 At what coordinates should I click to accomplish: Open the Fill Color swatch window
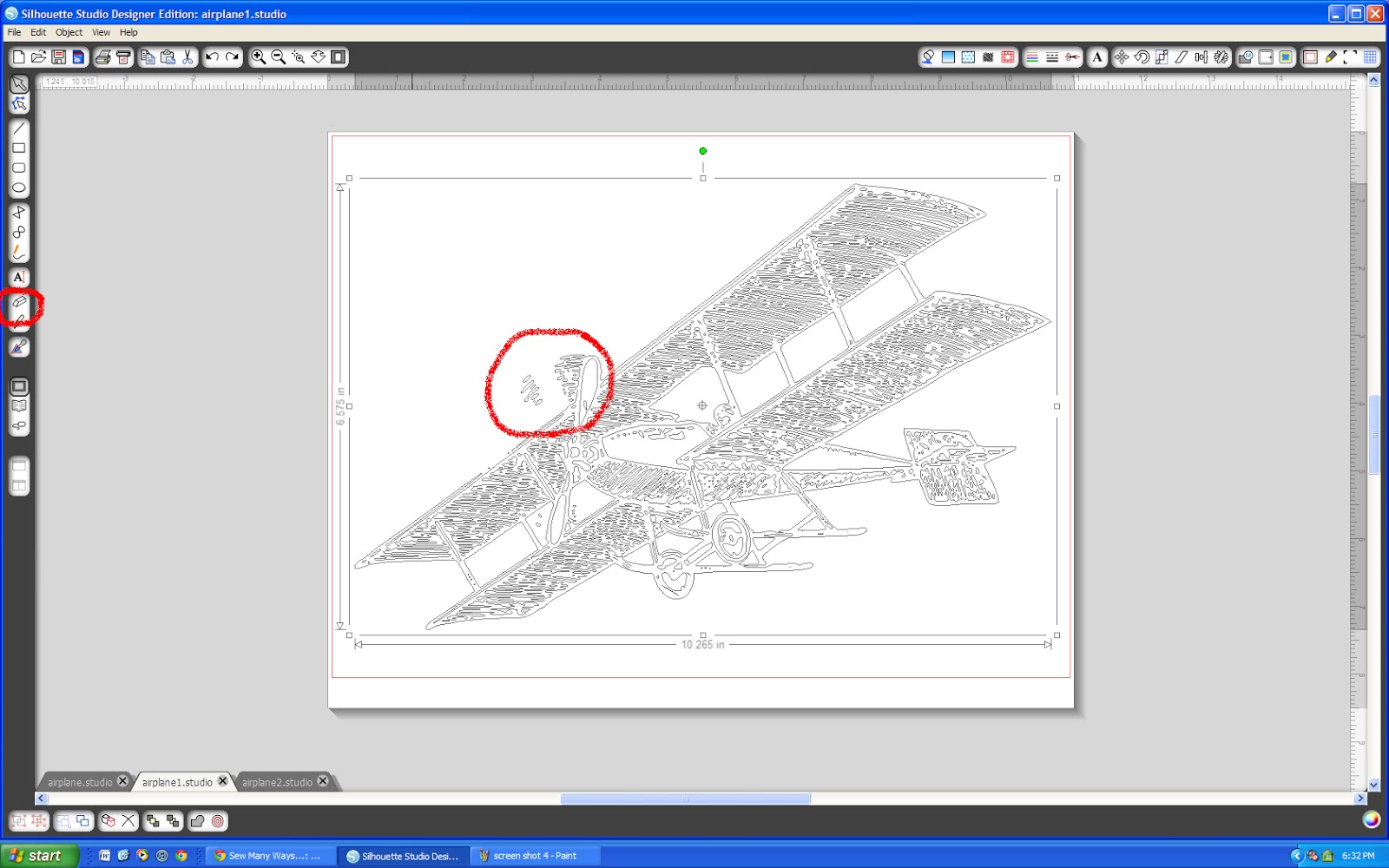tap(928, 57)
